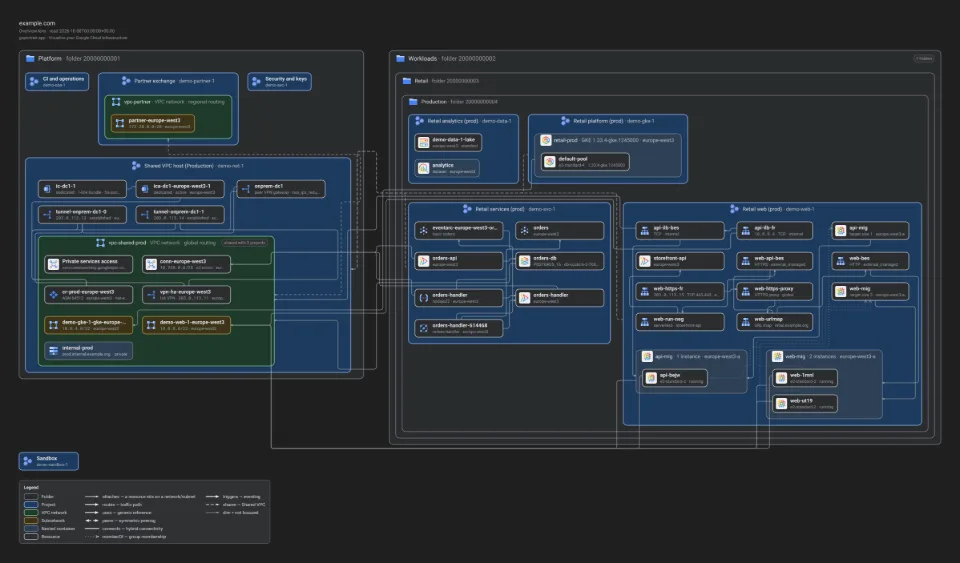960x563 pixels.
Task: Click the tunnel-onprem-dc1-0 tunnel icon
Action: click(47, 215)
